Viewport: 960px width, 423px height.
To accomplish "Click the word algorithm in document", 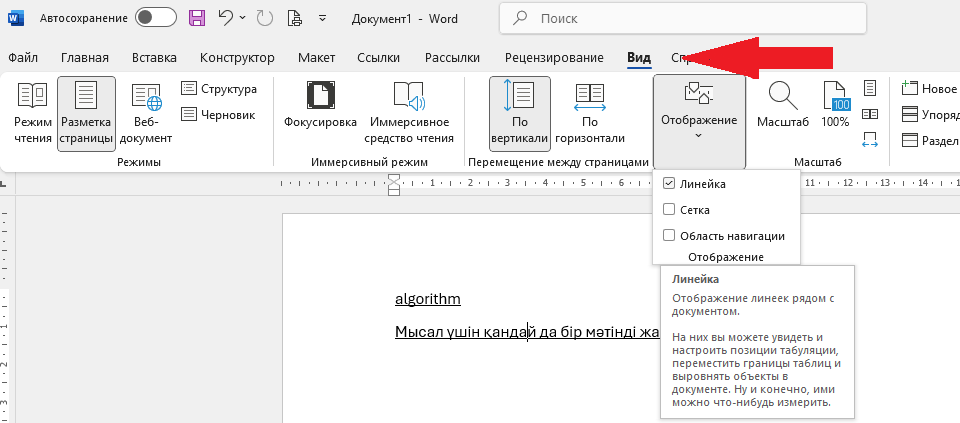I will (427, 299).
